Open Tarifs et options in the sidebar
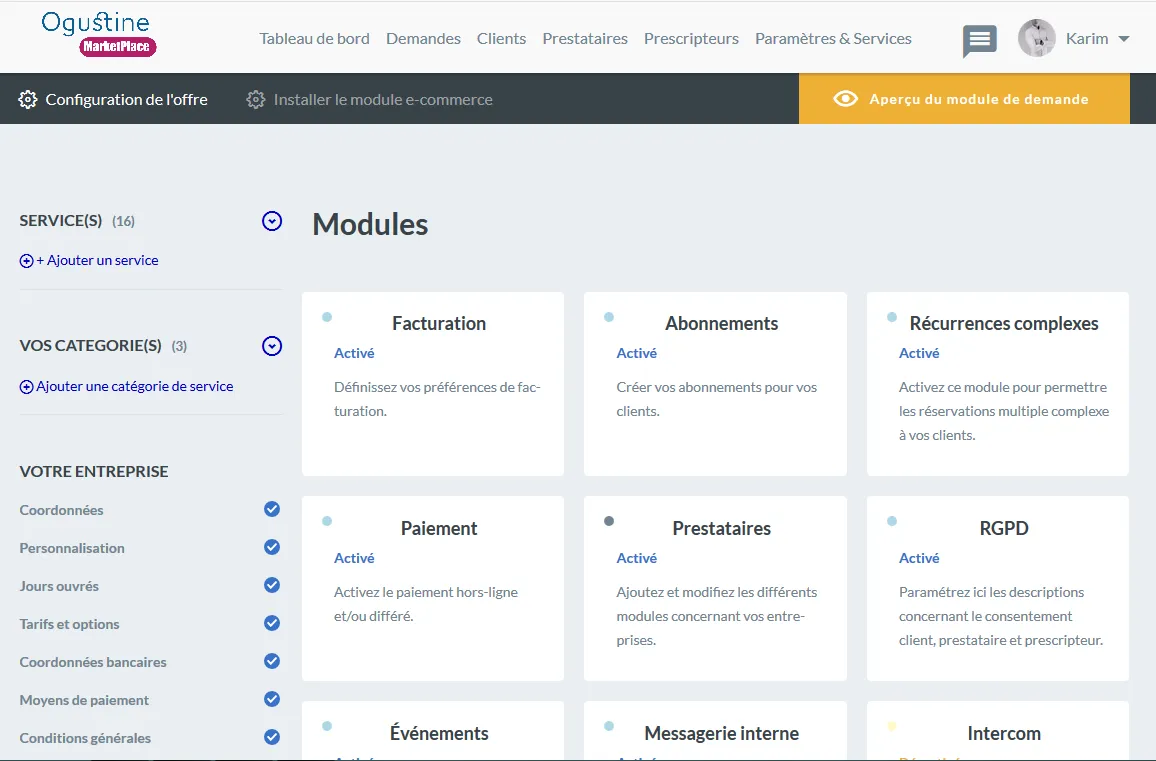 pos(70,624)
